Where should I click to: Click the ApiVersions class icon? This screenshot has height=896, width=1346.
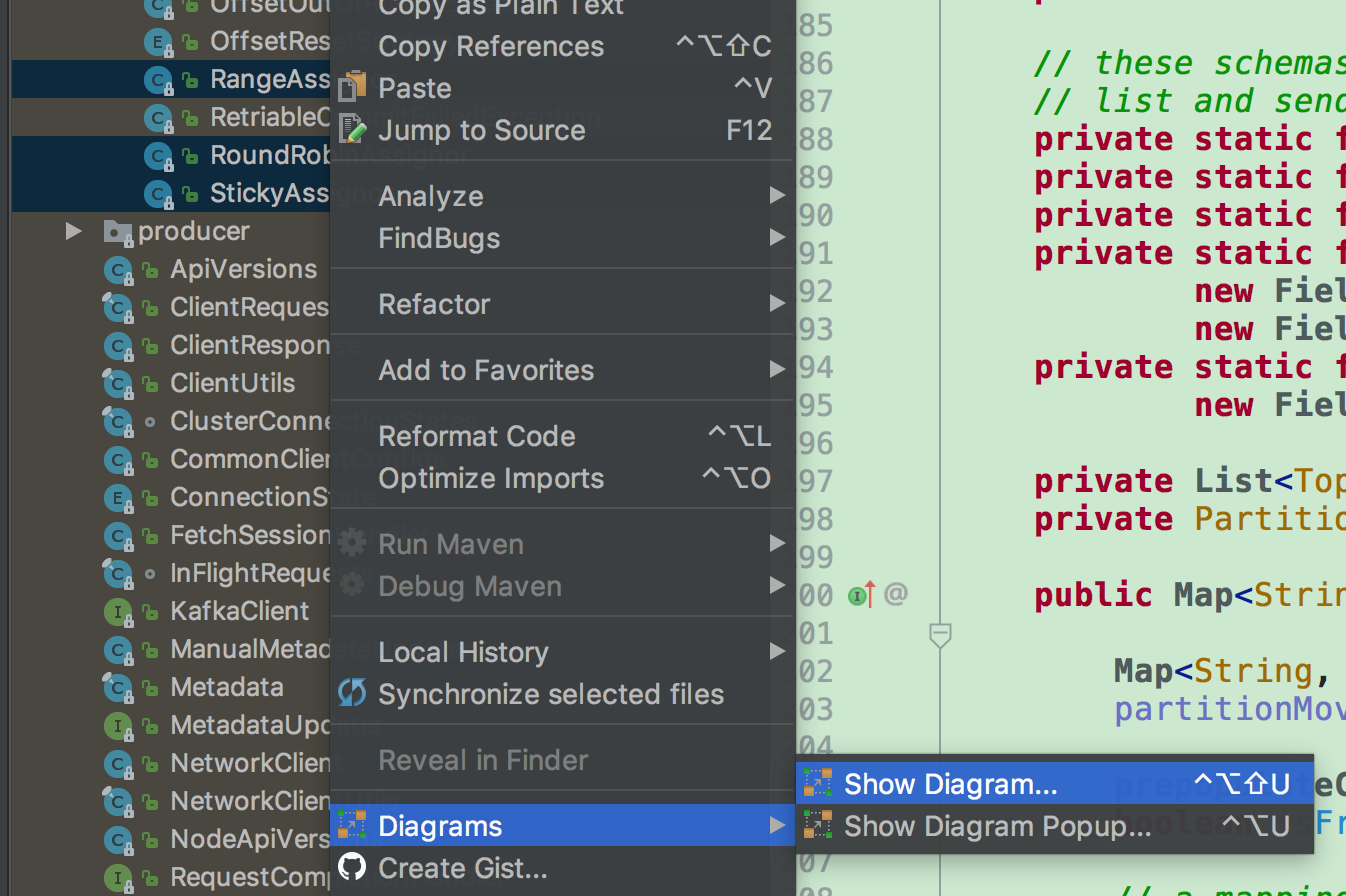click(x=118, y=269)
